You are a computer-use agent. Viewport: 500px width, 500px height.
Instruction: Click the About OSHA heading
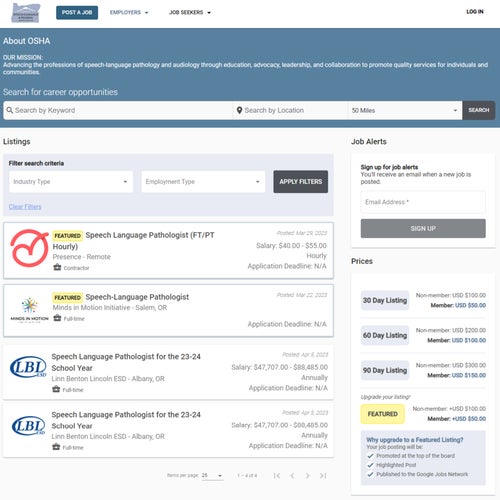tap(27, 41)
